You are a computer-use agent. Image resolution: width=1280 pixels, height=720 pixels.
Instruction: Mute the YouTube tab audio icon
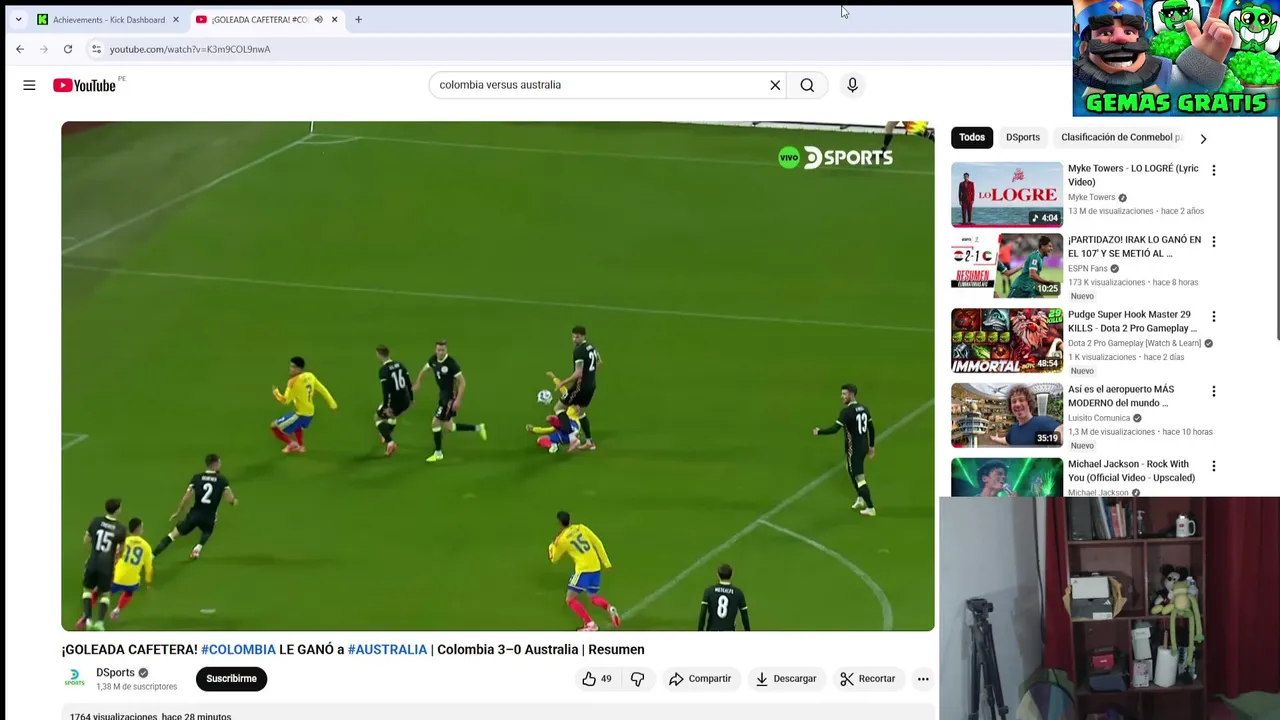[318, 19]
